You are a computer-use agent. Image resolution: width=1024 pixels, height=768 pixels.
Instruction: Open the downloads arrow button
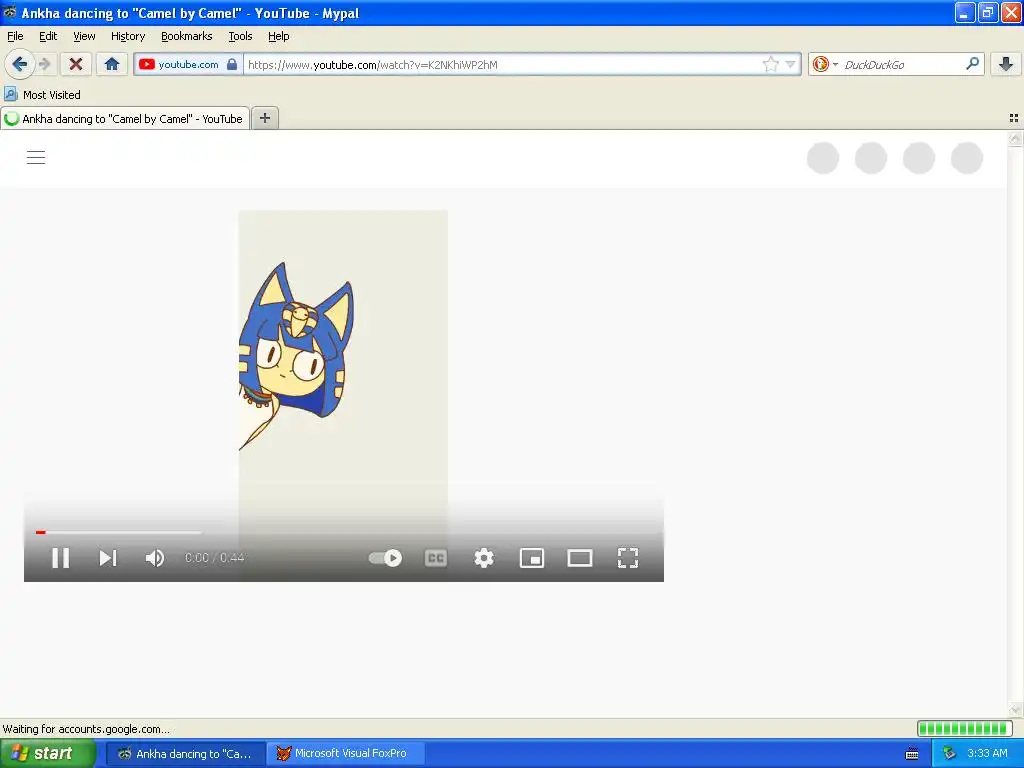[x=1006, y=64]
